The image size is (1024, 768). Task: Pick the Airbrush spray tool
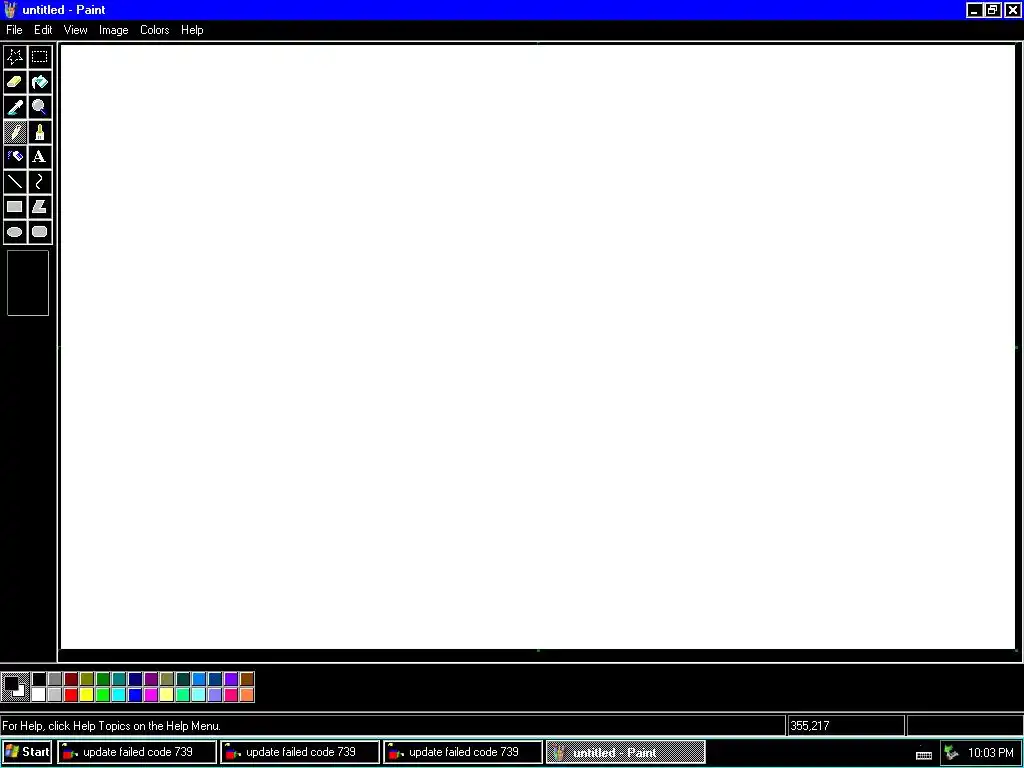tap(15, 157)
